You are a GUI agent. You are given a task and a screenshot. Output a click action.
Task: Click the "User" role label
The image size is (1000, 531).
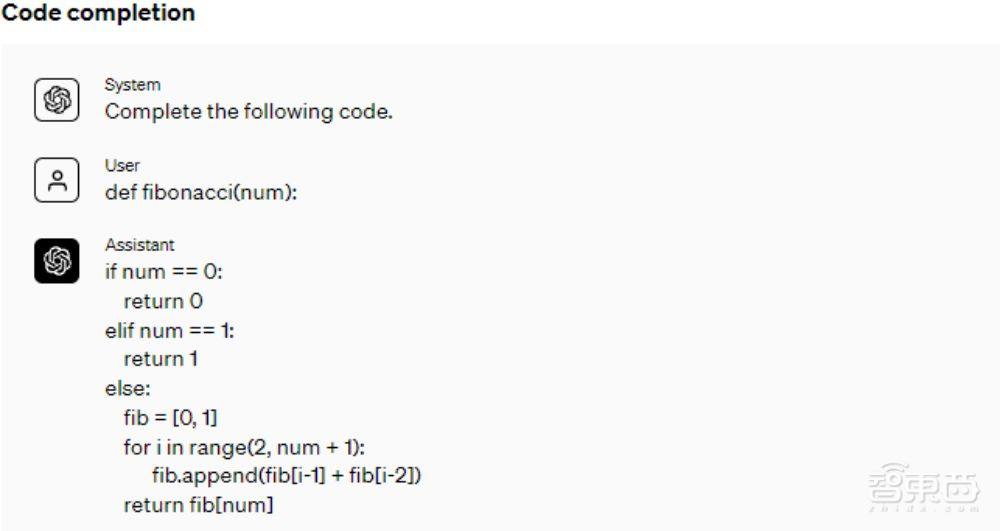pyautogui.click(x=122, y=165)
